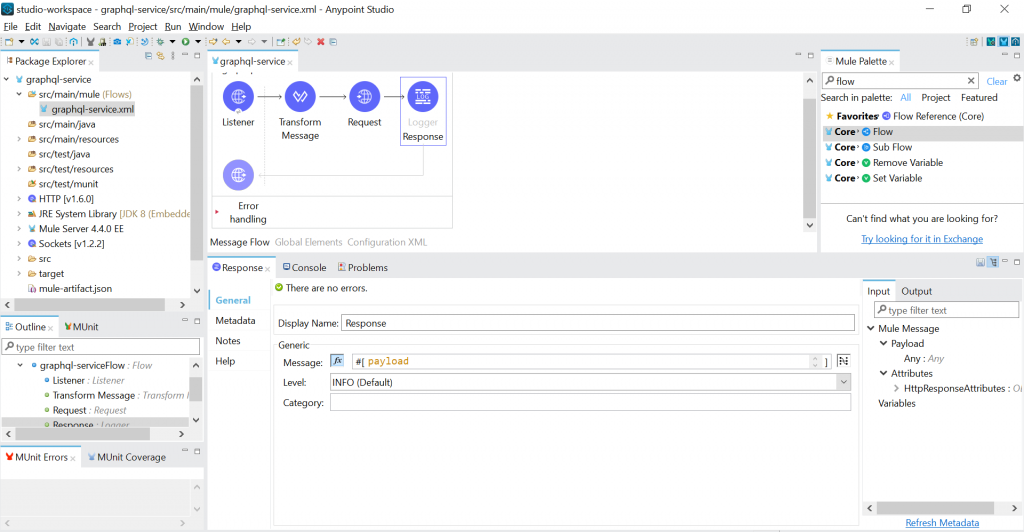Image resolution: width=1024 pixels, height=532 pixels.
Task: Filter palette search by Featured
Action: (979, 97)
